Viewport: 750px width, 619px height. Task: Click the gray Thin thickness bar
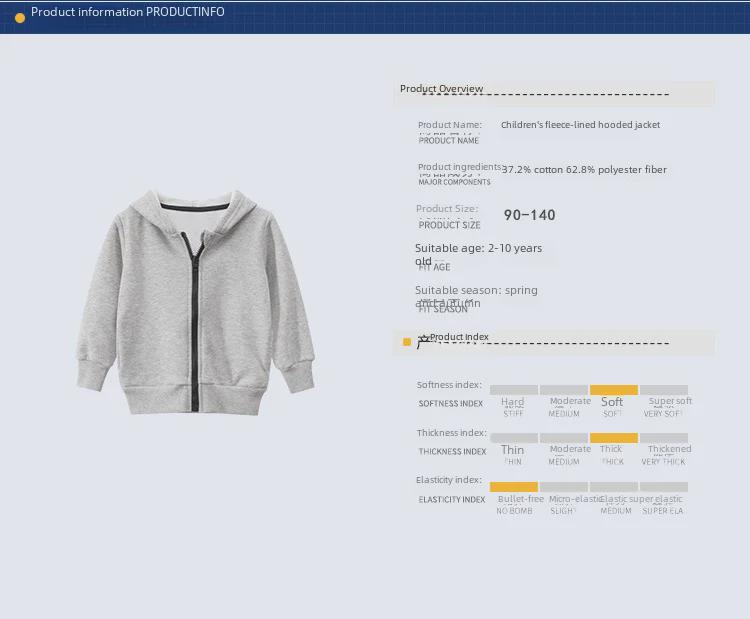(514, 438)
